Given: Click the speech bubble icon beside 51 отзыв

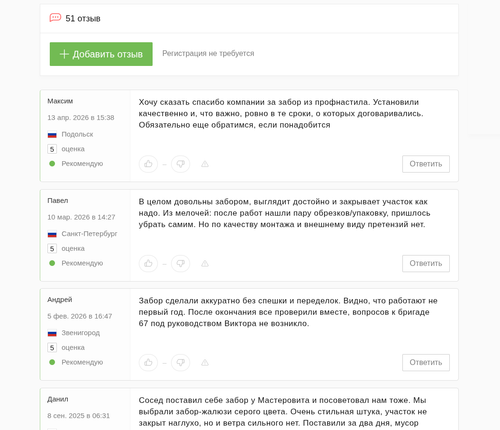Looking at the screenshot, I should 55,18.
